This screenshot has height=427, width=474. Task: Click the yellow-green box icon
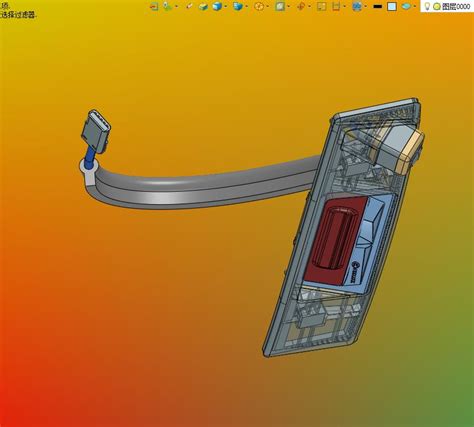203,6
